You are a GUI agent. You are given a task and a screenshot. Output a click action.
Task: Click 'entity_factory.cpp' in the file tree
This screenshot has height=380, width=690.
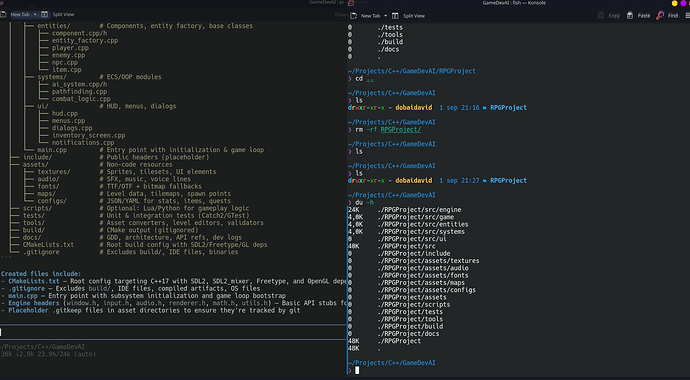tap(85, 41)
